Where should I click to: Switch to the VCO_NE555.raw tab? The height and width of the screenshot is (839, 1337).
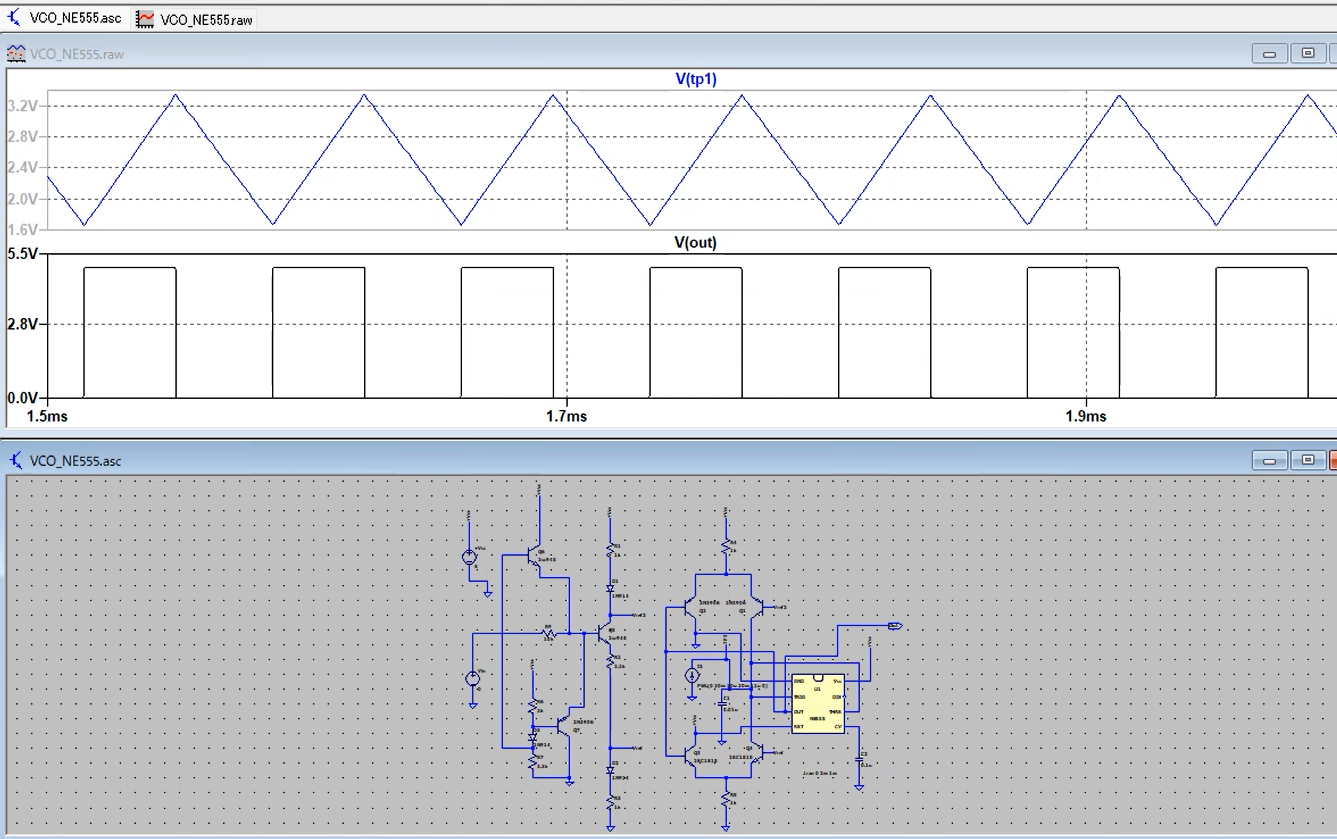196,19
